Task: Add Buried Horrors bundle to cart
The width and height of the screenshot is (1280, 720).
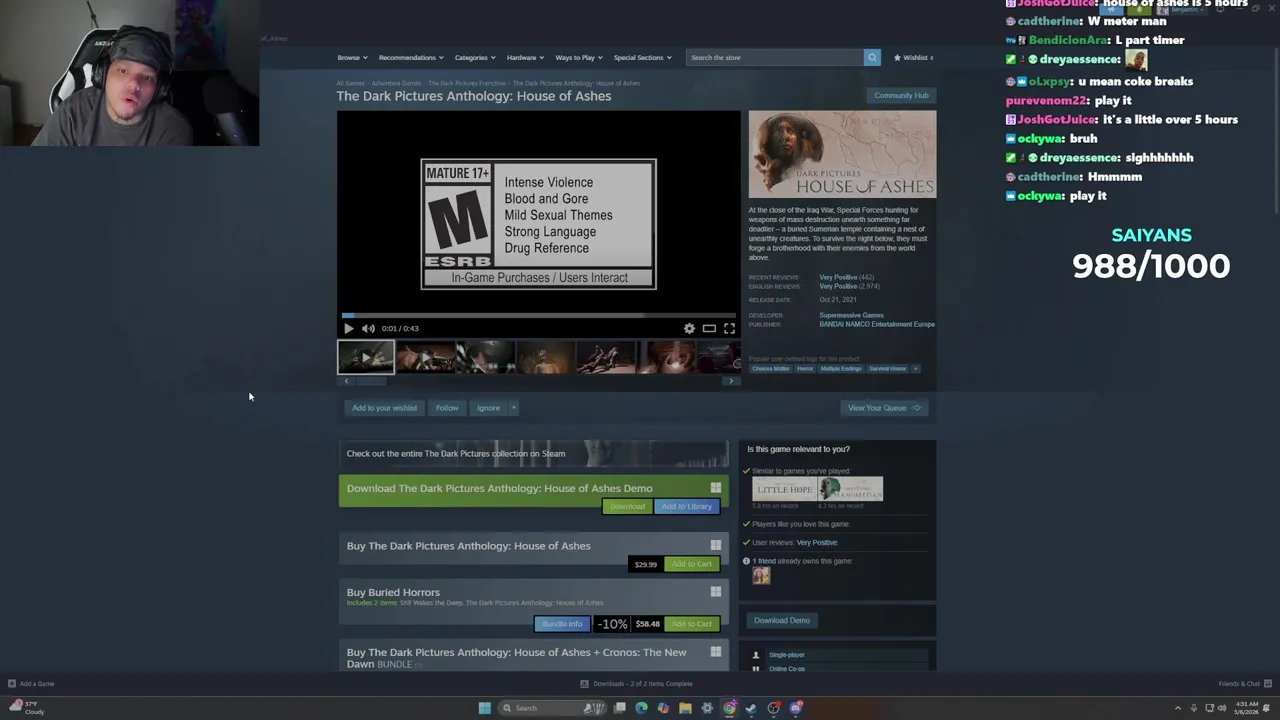Action: point(691,624)
